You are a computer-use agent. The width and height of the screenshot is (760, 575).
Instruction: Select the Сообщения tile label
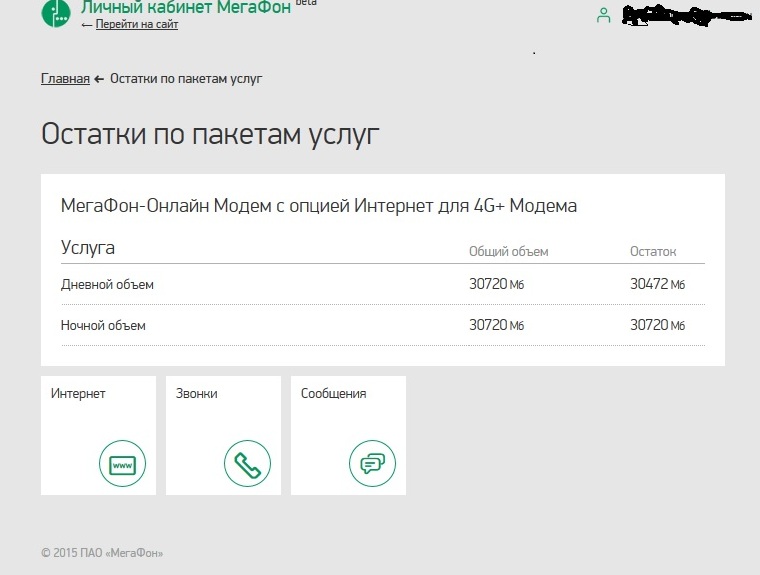(333, 394)
